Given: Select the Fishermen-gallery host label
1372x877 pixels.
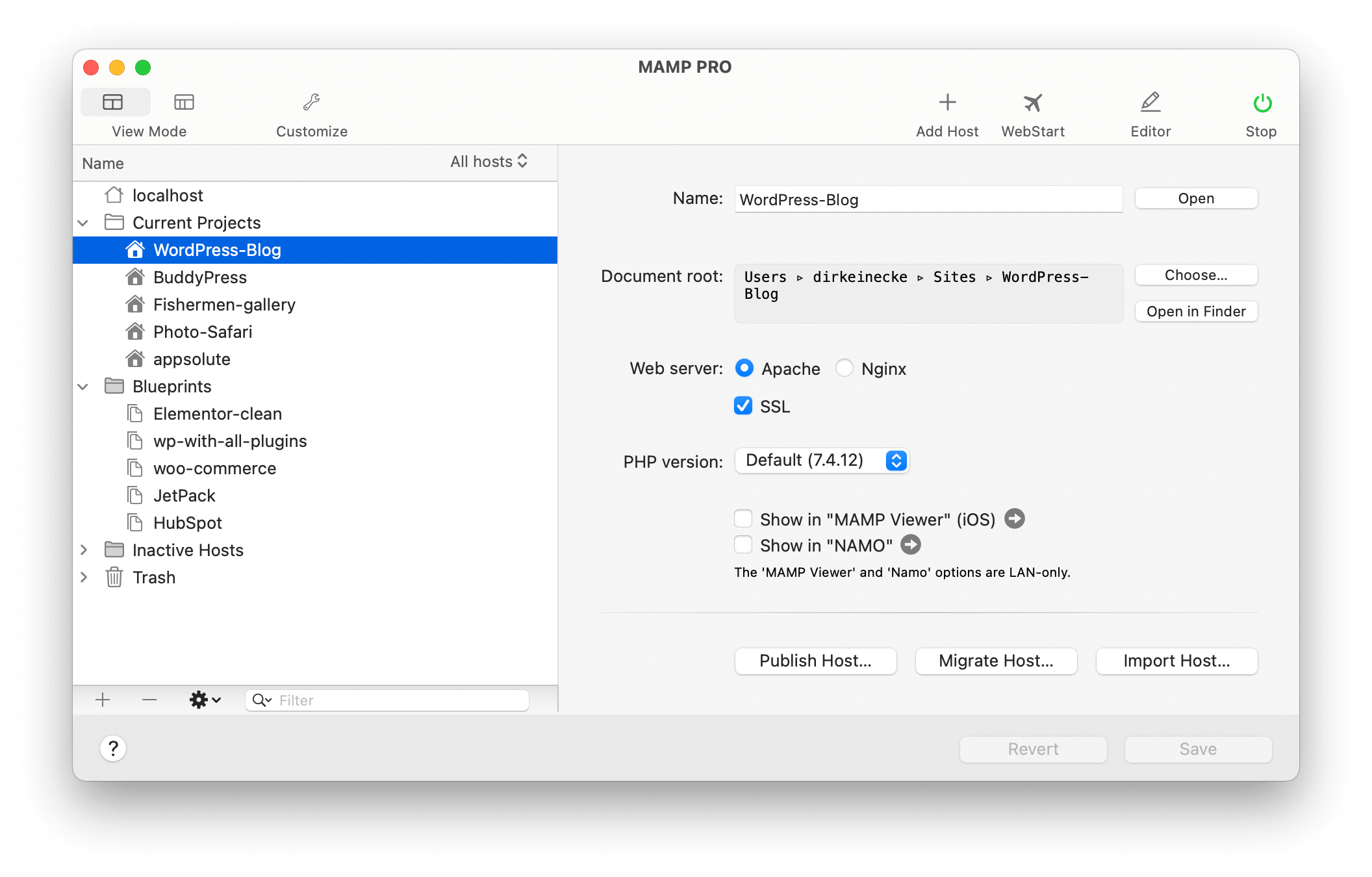Looking at the screenshot, I should 224,305.
